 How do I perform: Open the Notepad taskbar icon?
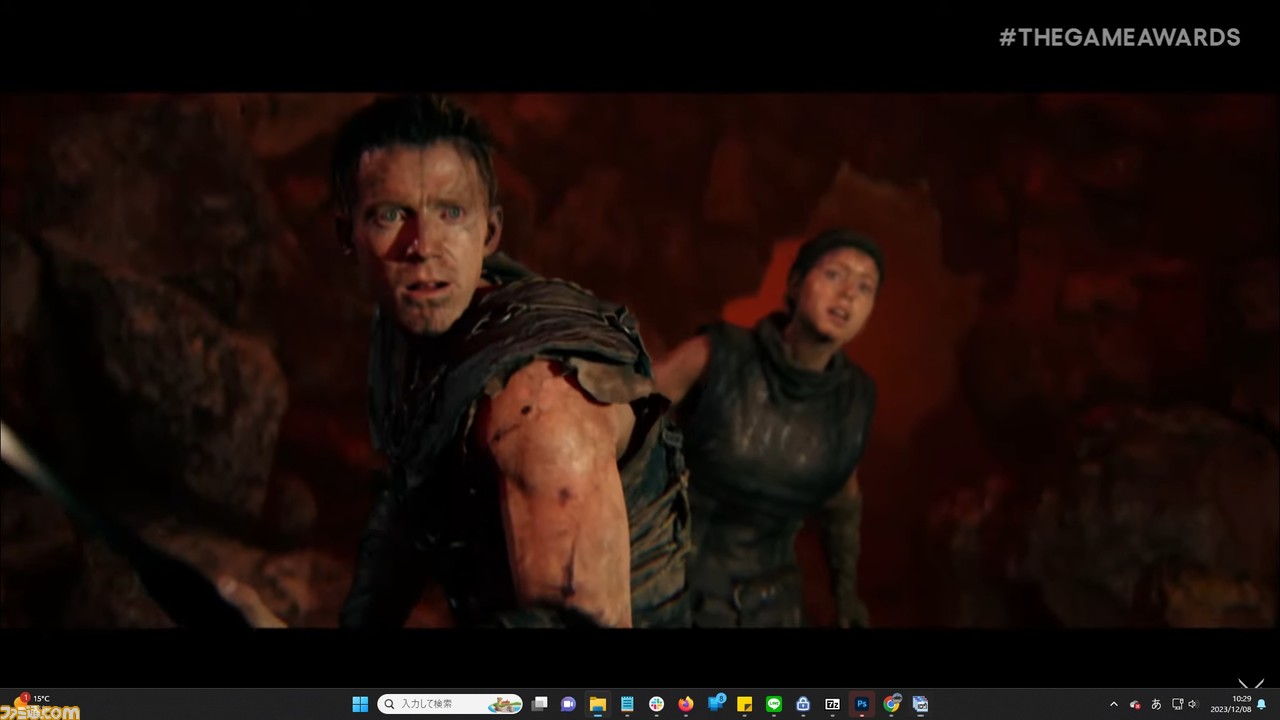pyautogui.click(x=627, y=704)
